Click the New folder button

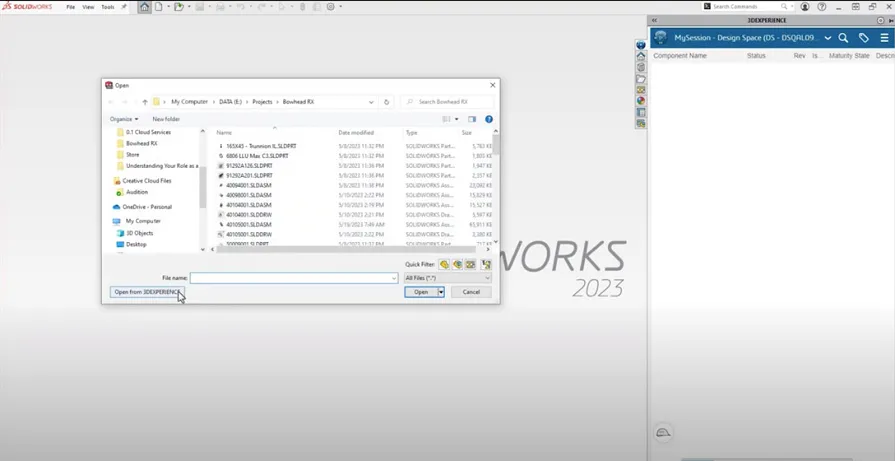pyautogui.click(x=166, y=119)
